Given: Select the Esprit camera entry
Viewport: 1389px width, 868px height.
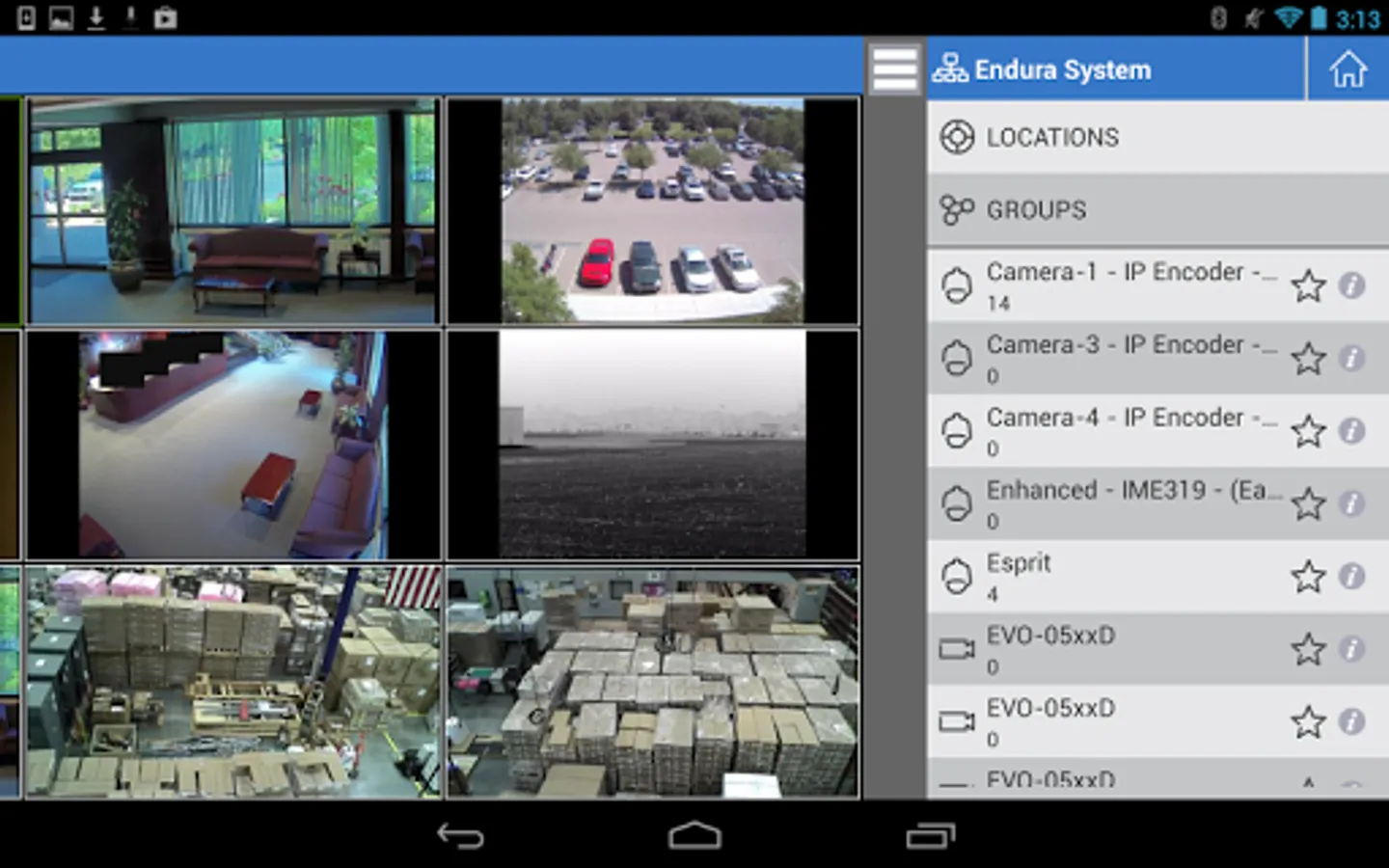Looking at the screenshot, I should (x=1157, y=577).
